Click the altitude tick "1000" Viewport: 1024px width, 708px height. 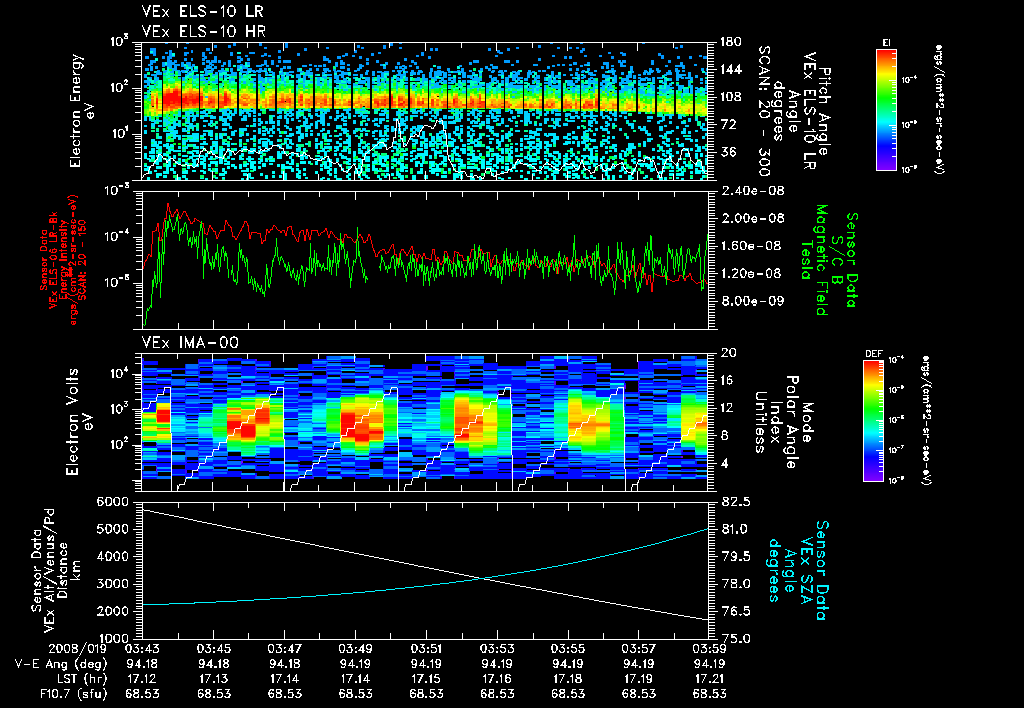(112, 638)
